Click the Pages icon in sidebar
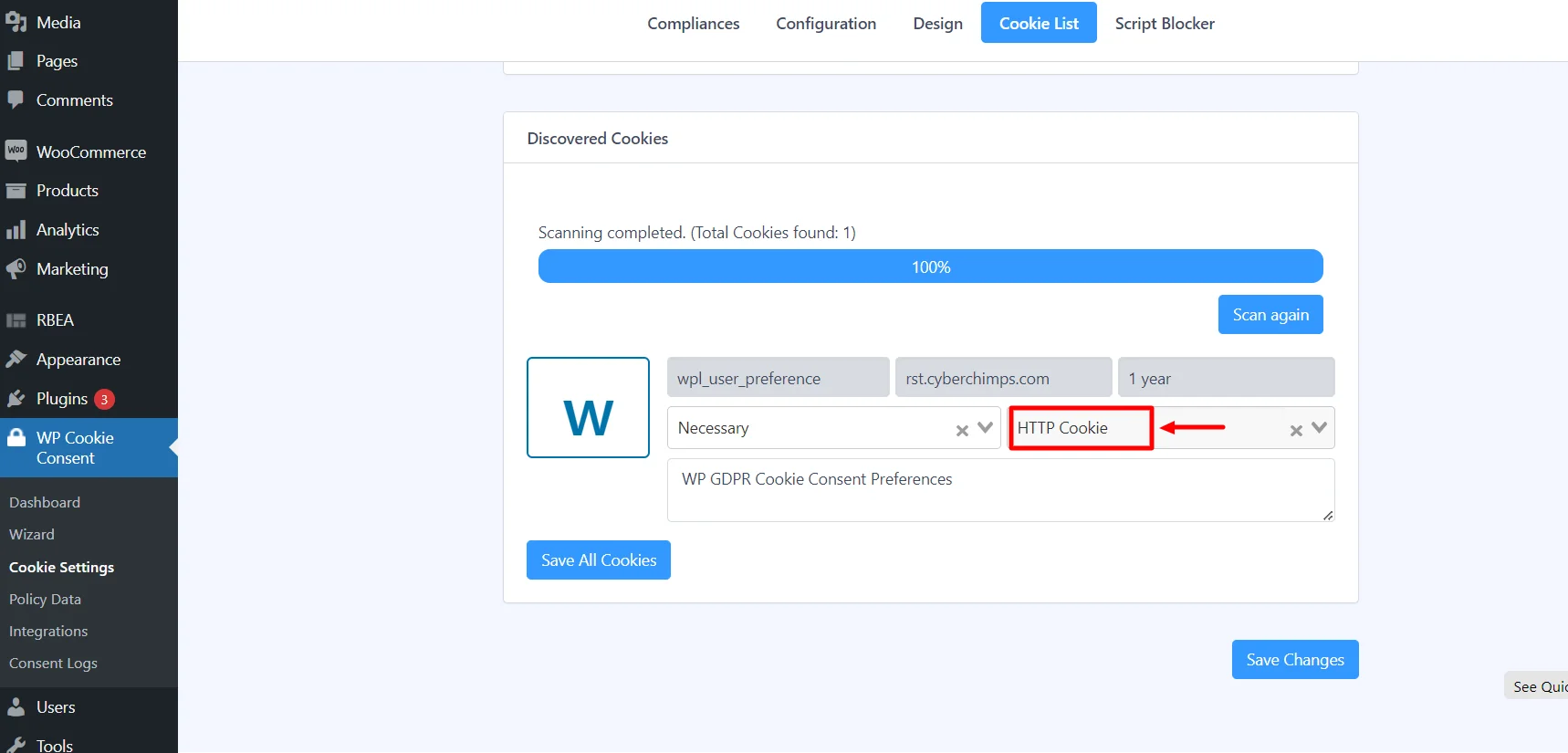Viewport: 1568px width, 753px height. tap(16, 61)
